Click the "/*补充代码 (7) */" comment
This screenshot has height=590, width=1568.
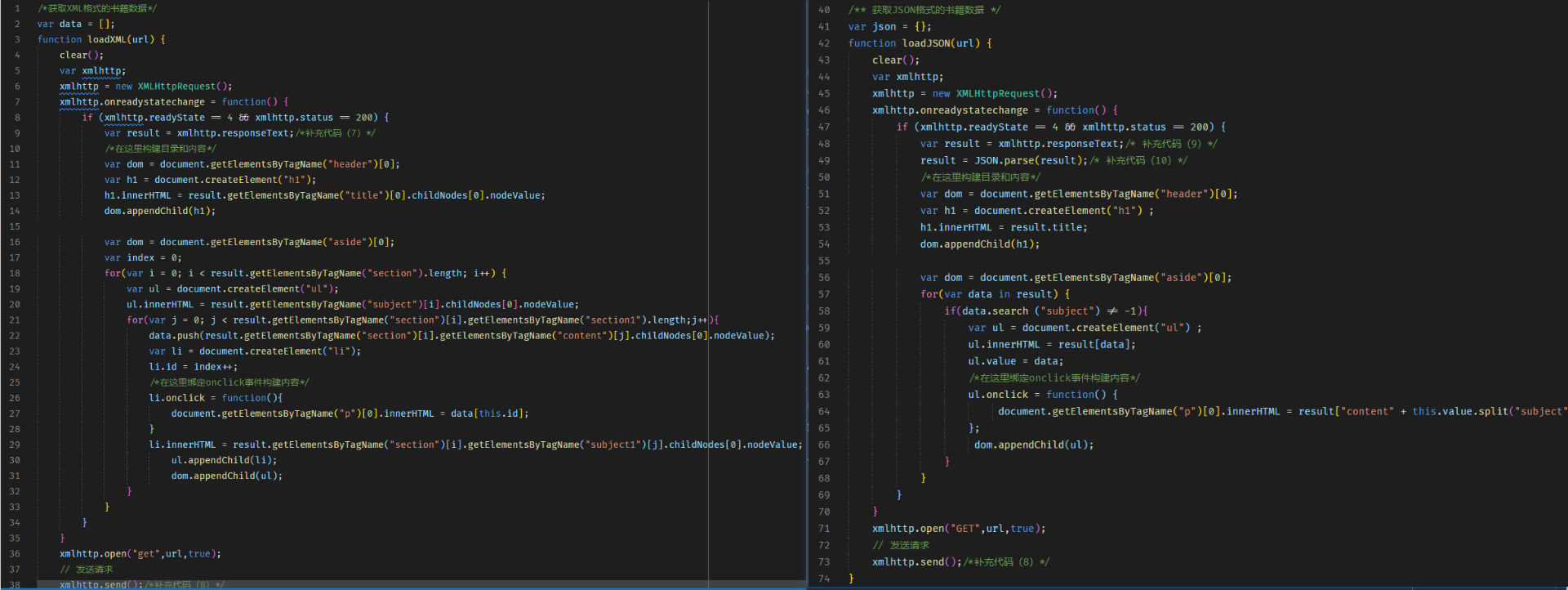point(336,132)
